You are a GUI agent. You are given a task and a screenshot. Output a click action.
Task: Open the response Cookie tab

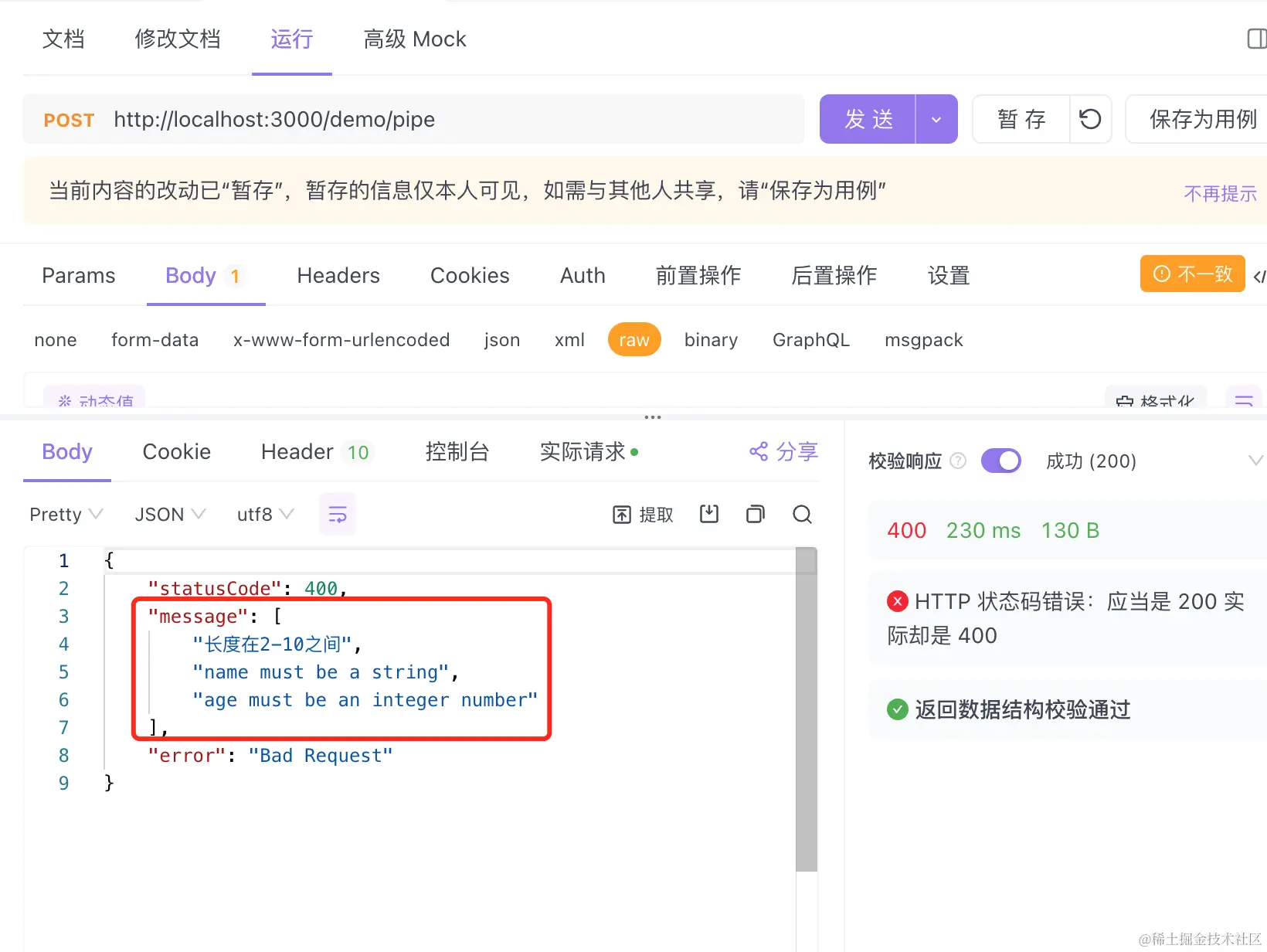(x=177, y=452)
